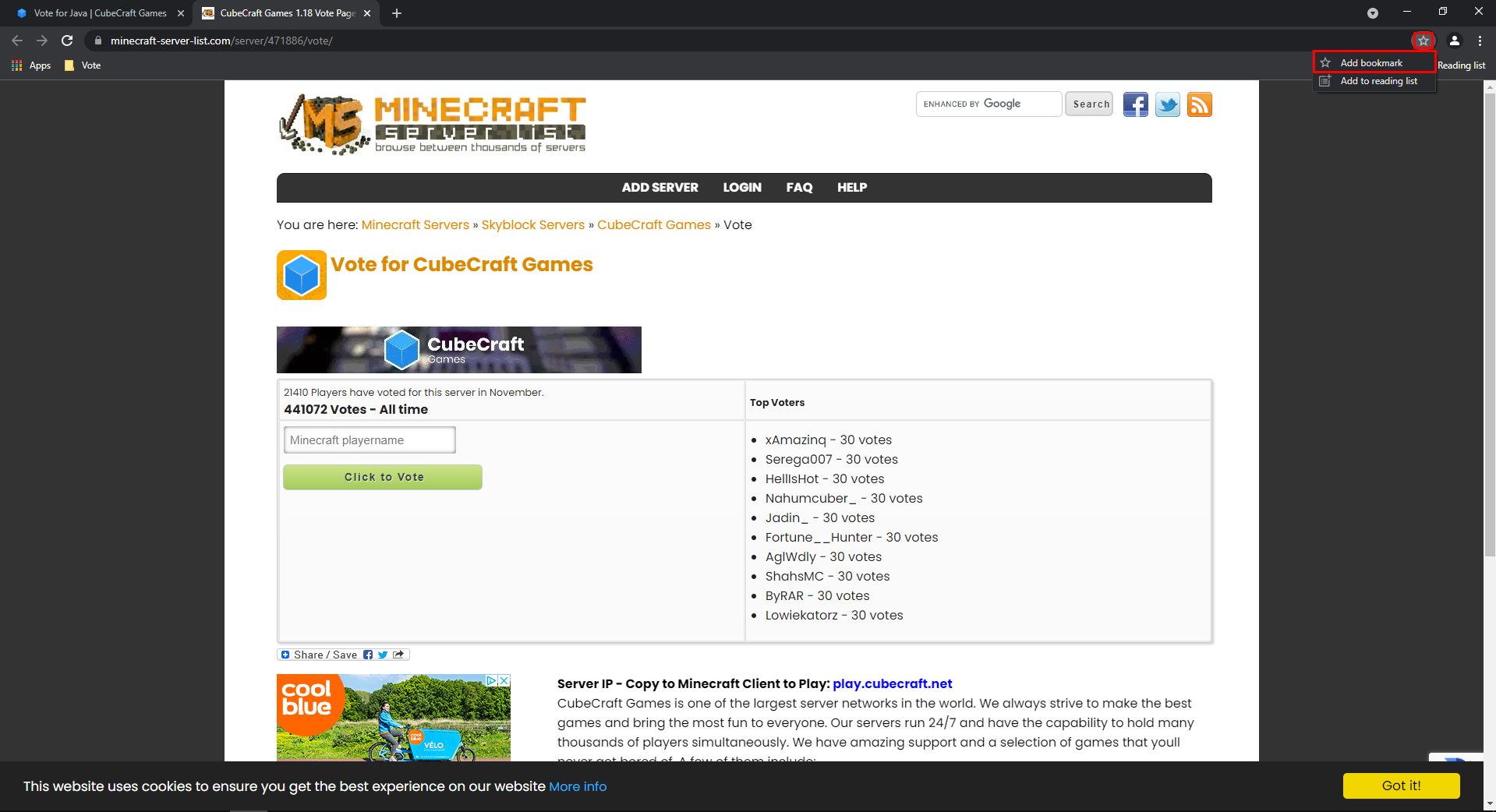Click 'HellIsHot - 30 votes' entry
The width and height of the screenshot is (1496, 812).
pos(825,478)
